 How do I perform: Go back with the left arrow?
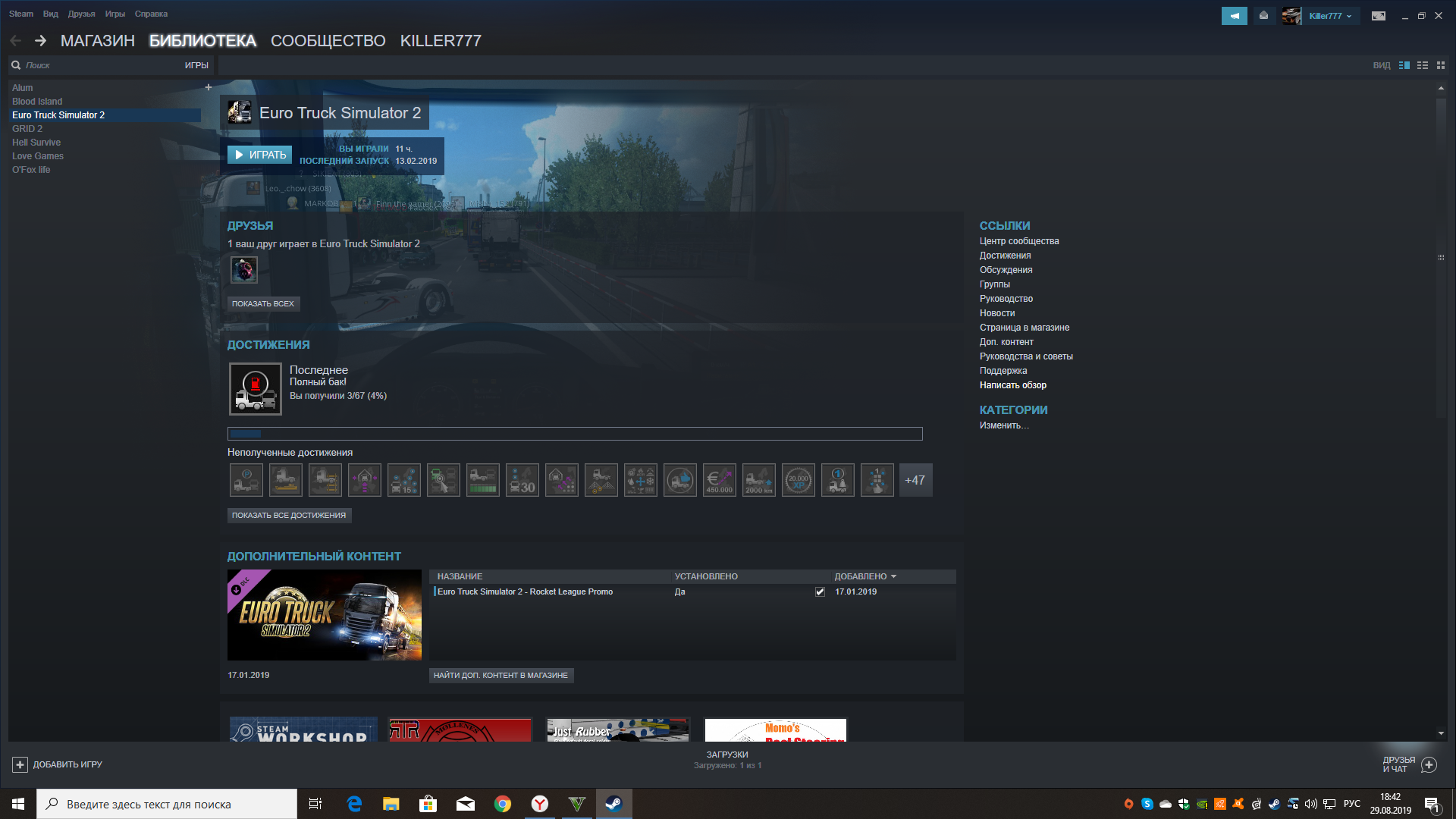(16, 41)
